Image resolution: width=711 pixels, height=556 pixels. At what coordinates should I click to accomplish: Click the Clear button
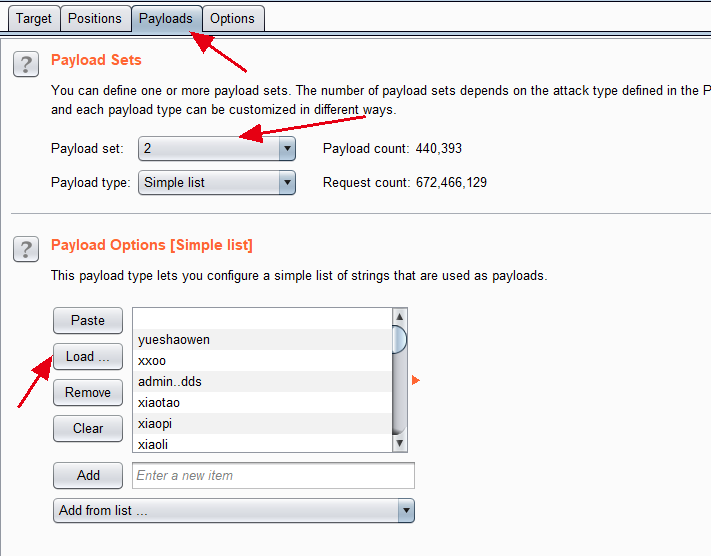pyautogui.click(x=88, y=428)
